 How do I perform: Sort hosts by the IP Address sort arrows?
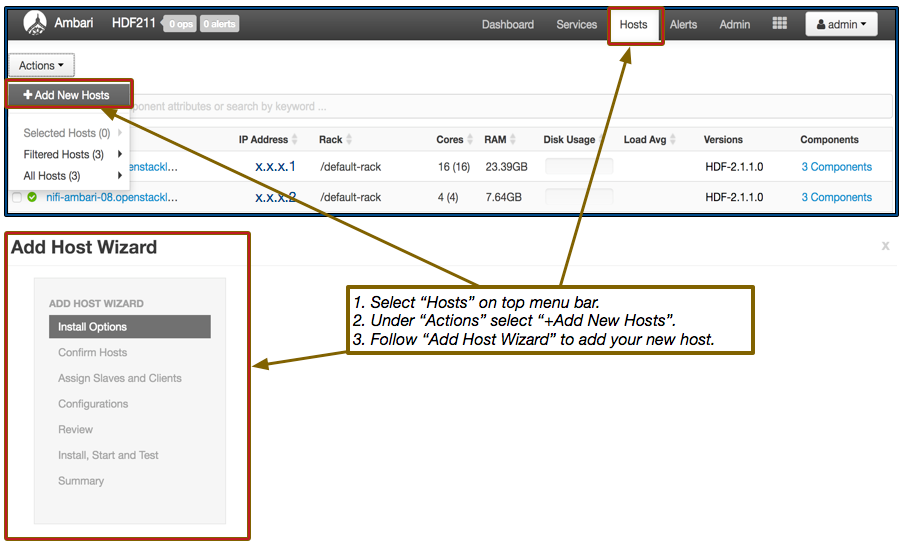(x=295, y=139)
